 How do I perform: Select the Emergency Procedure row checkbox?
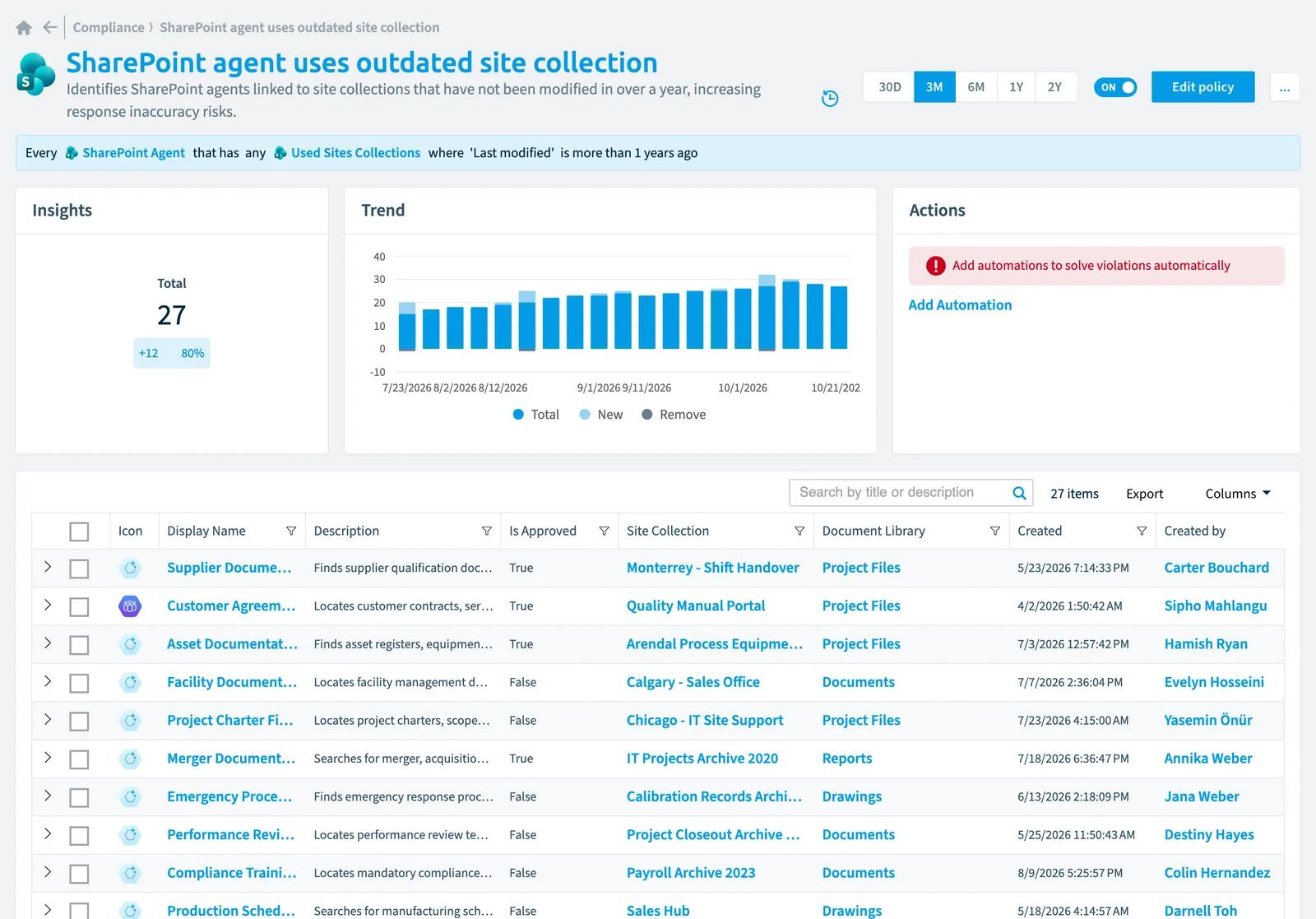pos(79,797)
